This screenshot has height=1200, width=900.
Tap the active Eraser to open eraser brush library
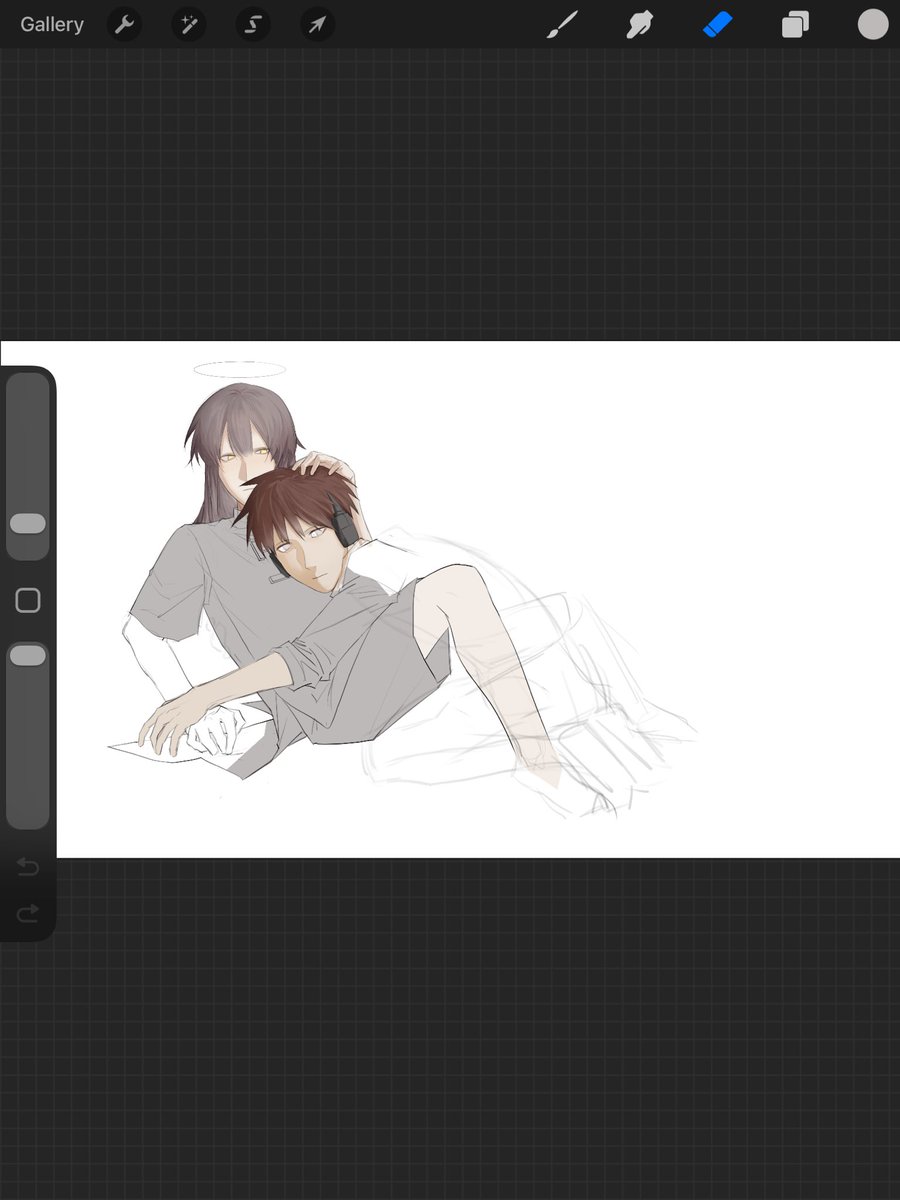(718, 25)
